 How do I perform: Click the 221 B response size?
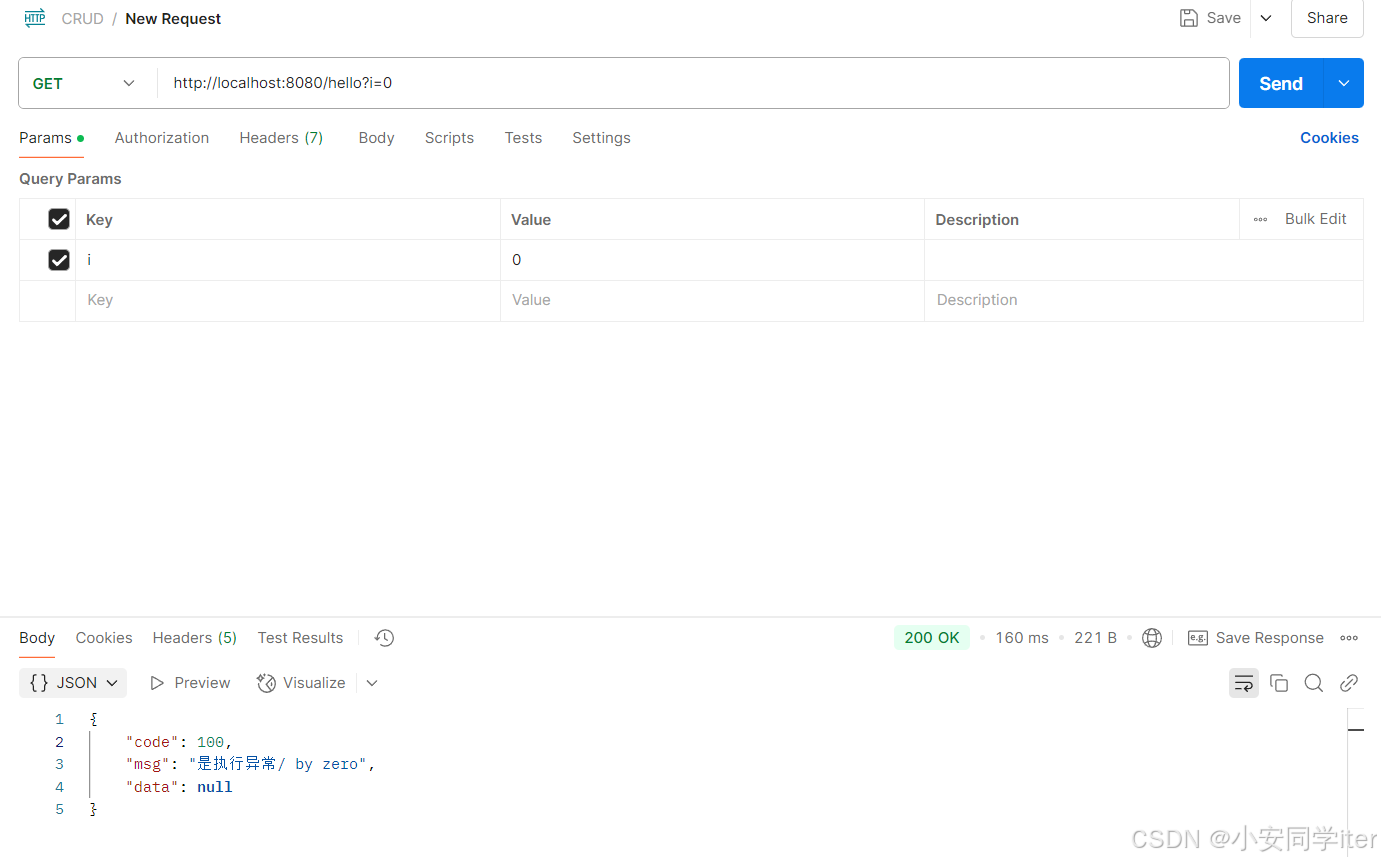[1095, 638]
